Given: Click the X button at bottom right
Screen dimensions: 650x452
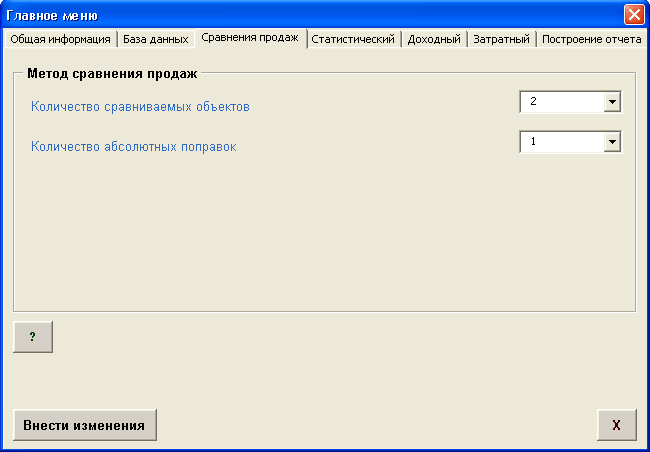Looking at the screenshot, I should (617, 425).
